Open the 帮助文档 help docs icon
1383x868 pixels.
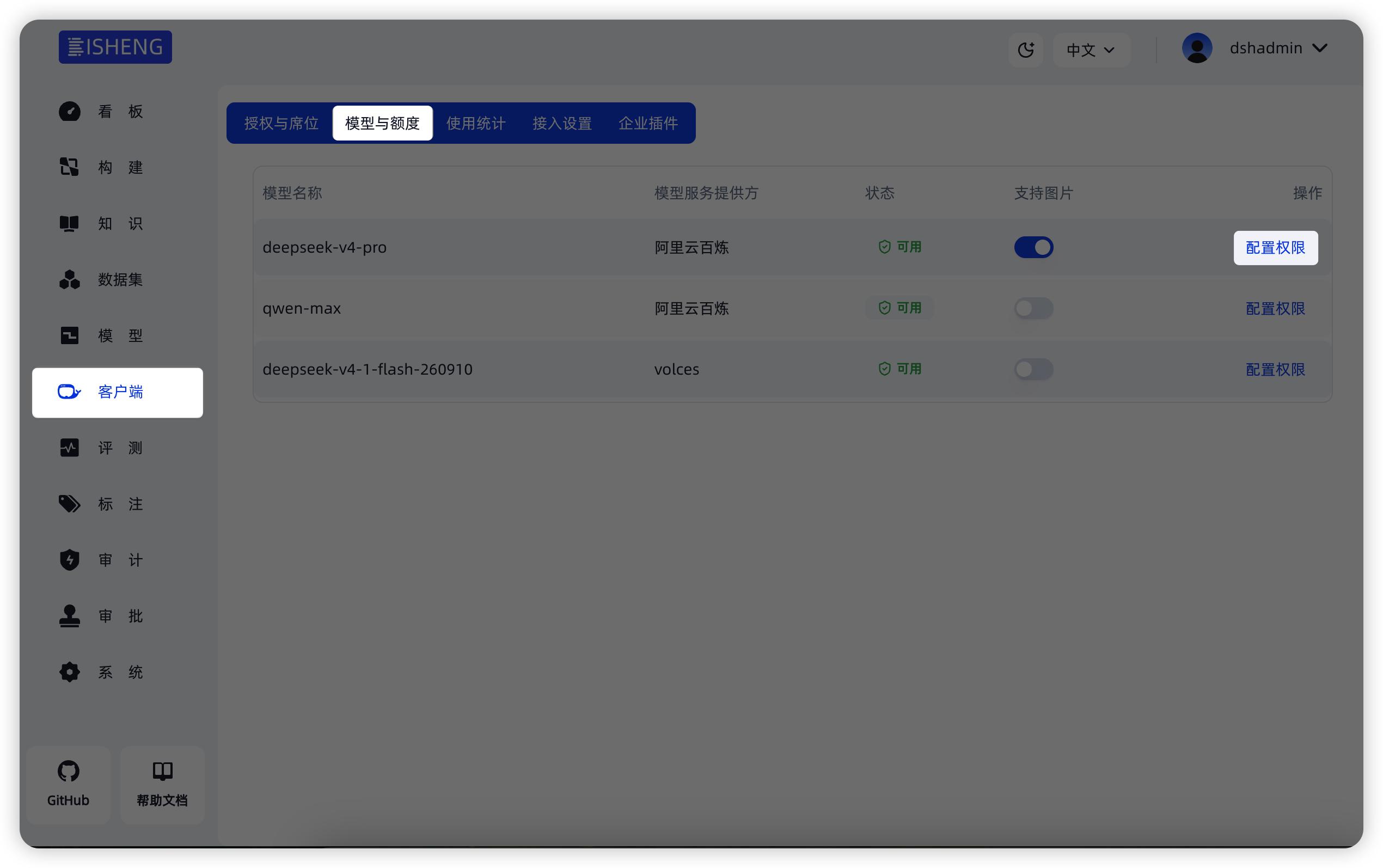[x=162, y=771]
